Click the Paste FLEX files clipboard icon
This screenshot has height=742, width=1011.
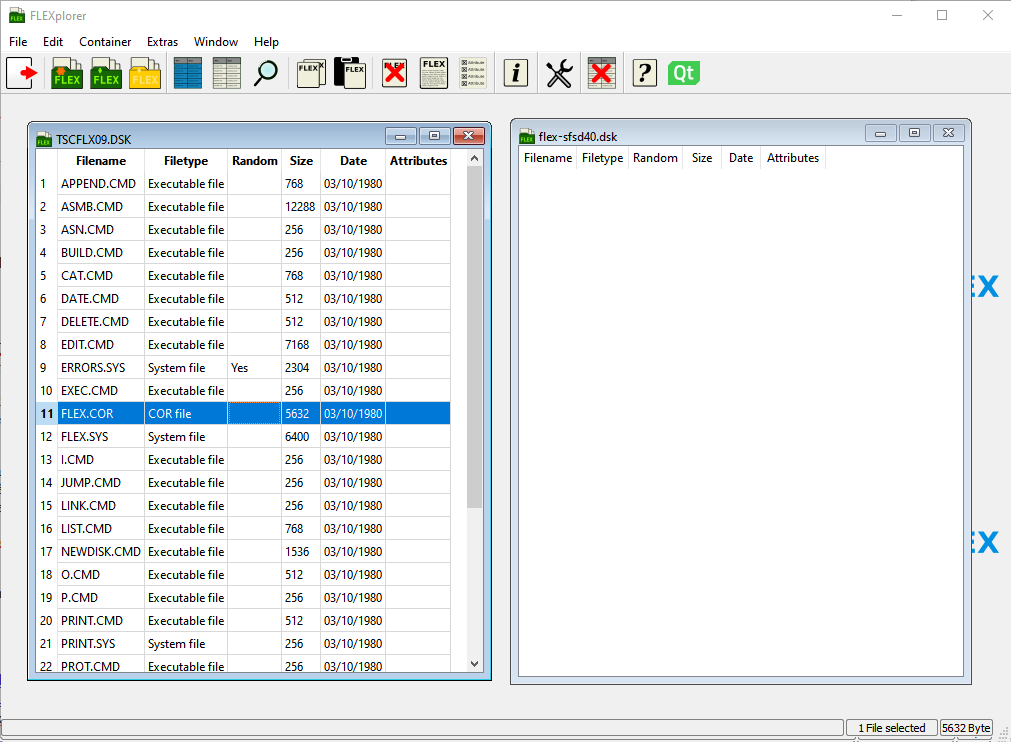click(350, 73)
